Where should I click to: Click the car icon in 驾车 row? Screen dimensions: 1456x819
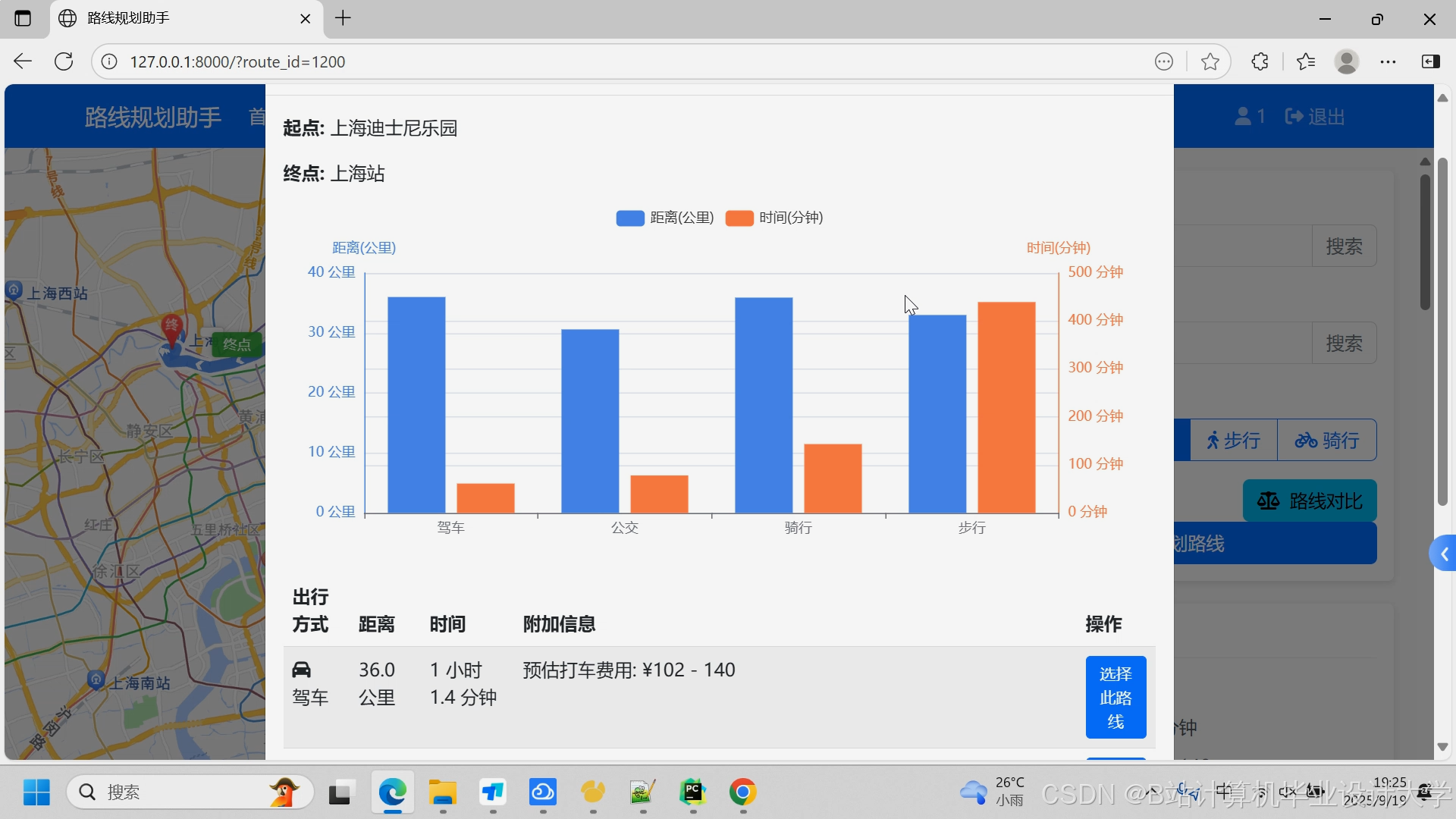[301, 670]
